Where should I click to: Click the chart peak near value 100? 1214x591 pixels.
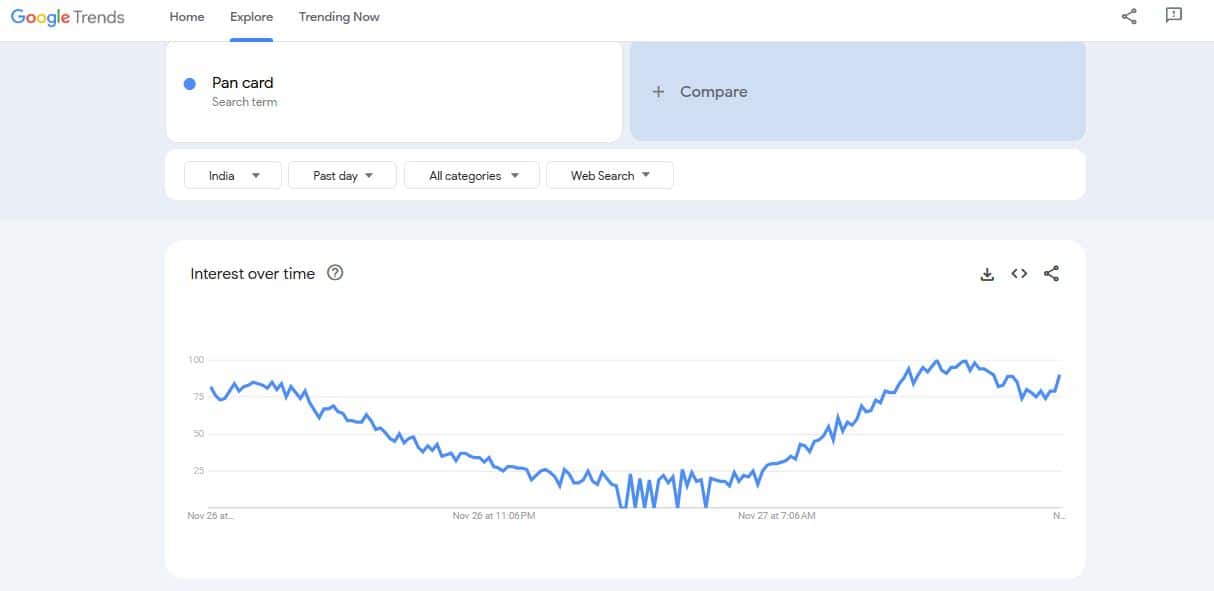coord(937,361)
